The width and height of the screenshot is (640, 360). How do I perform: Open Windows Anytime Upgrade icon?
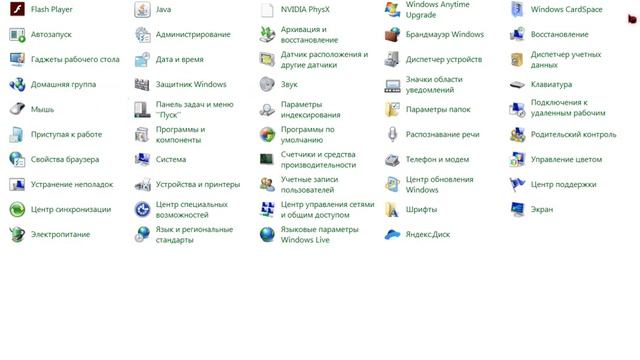point(392,9)
